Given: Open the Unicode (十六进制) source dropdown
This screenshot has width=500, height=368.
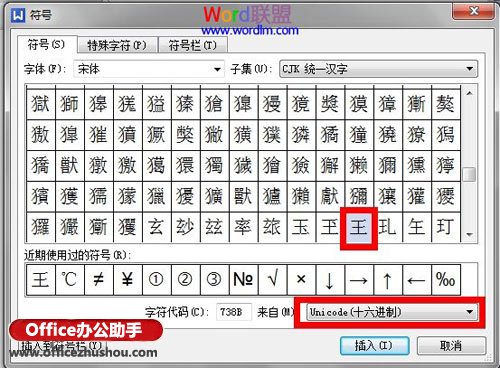Looking at the screenshot, I should click(x=391, y=313).
